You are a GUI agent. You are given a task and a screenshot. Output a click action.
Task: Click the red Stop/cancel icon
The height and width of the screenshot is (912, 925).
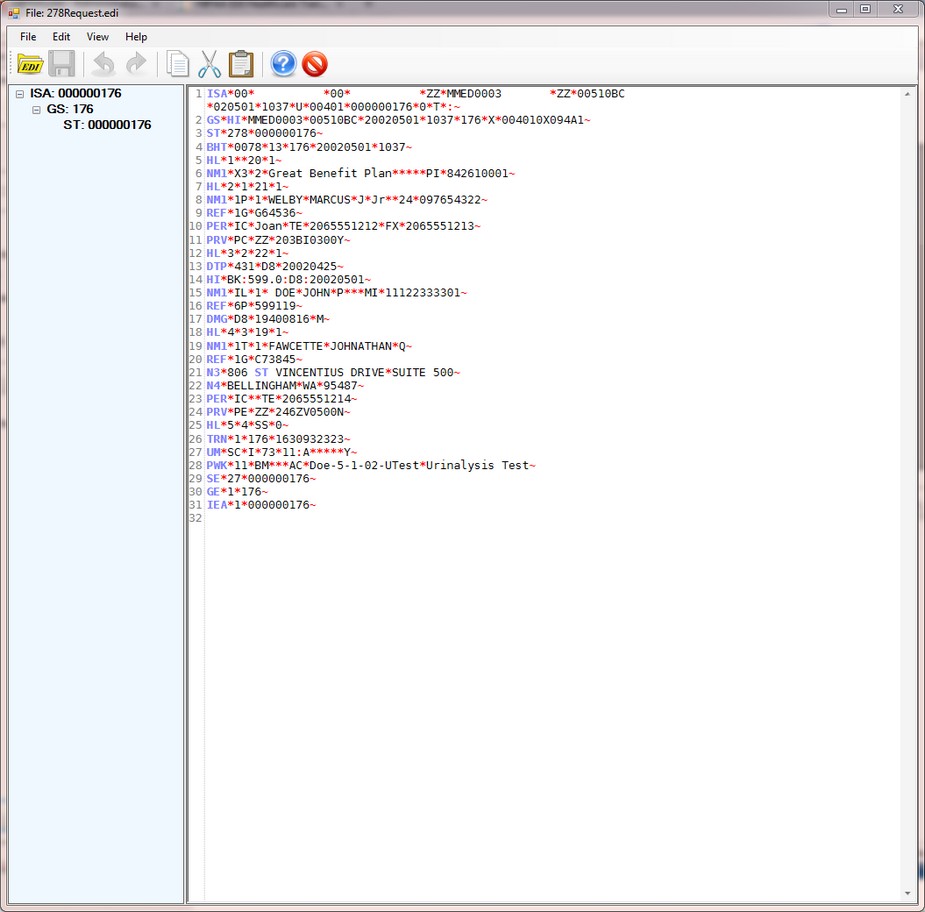click(315, 64)
